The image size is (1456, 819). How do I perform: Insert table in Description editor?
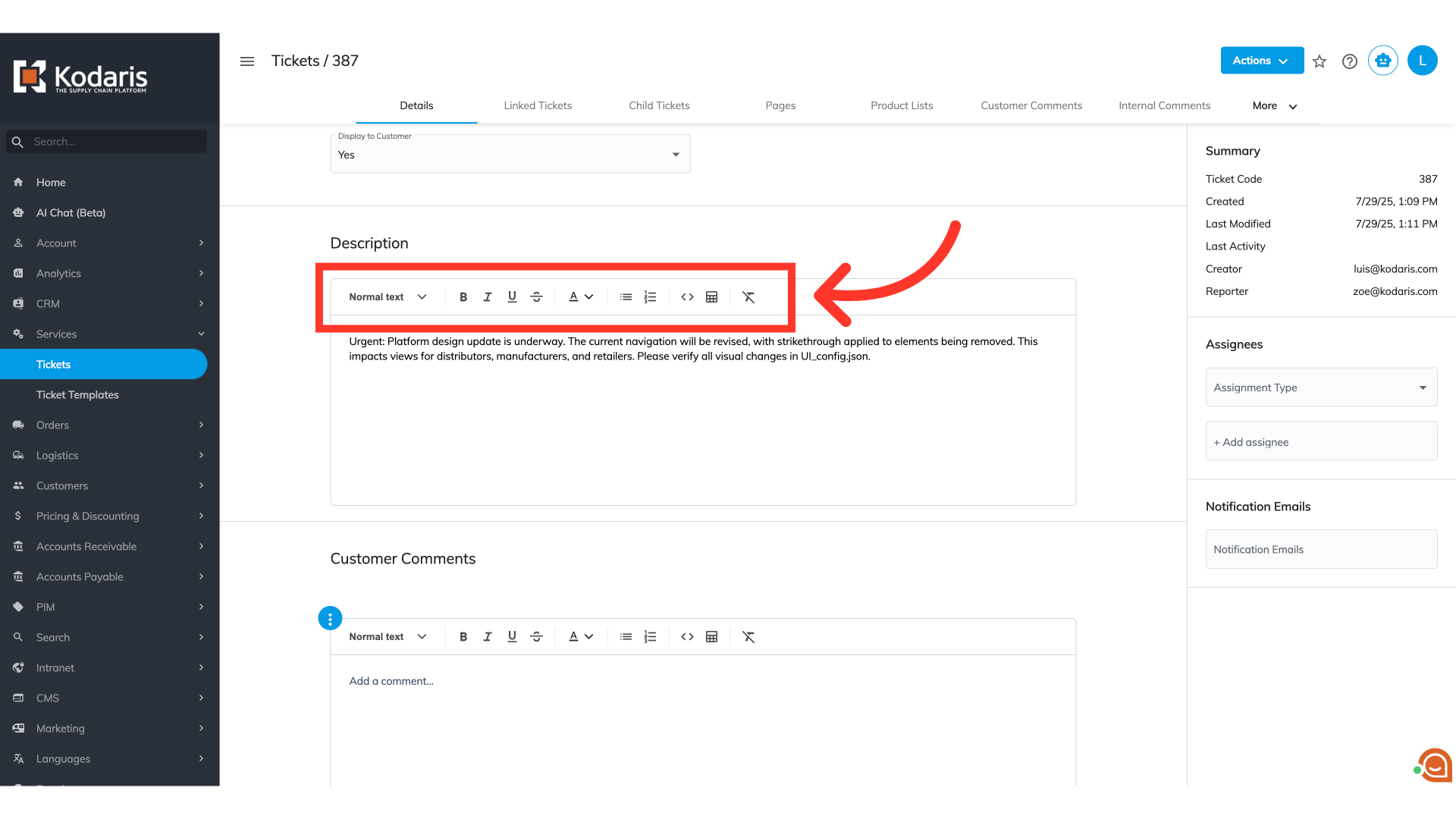(711, 297)
